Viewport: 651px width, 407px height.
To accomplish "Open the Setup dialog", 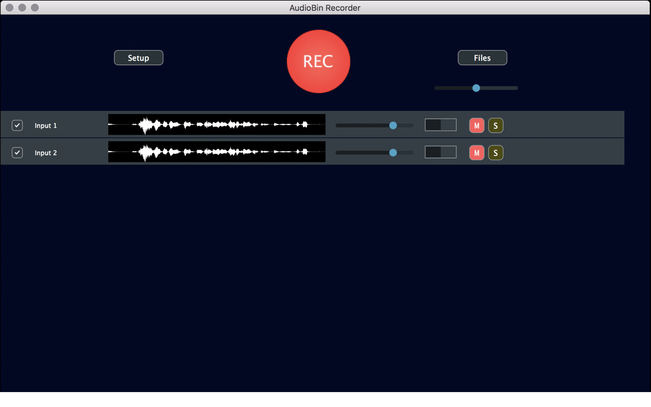I will click(x=139, y=58).
